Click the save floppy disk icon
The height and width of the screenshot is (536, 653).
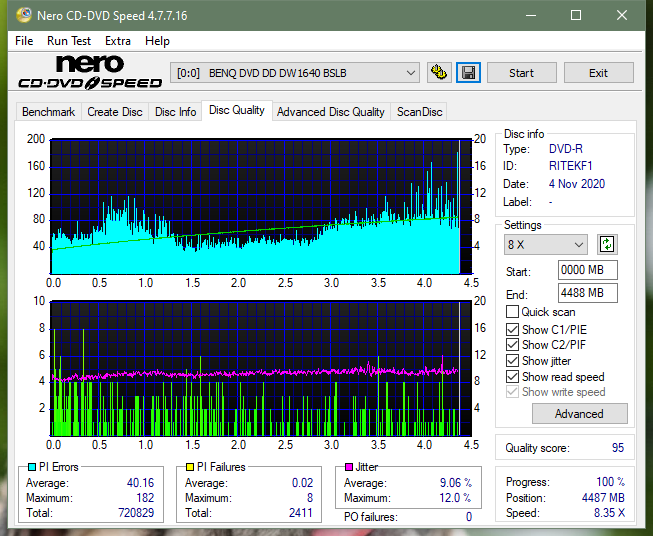pyautogui.click(x=469, y=73)
